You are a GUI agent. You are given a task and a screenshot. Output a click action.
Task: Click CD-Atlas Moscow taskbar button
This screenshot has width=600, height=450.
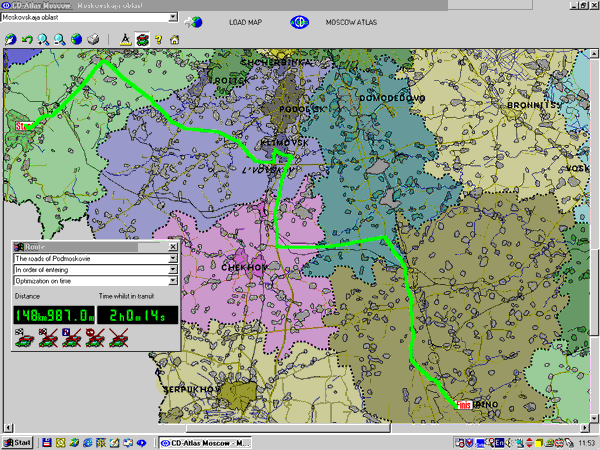click(x=205, y=443)
